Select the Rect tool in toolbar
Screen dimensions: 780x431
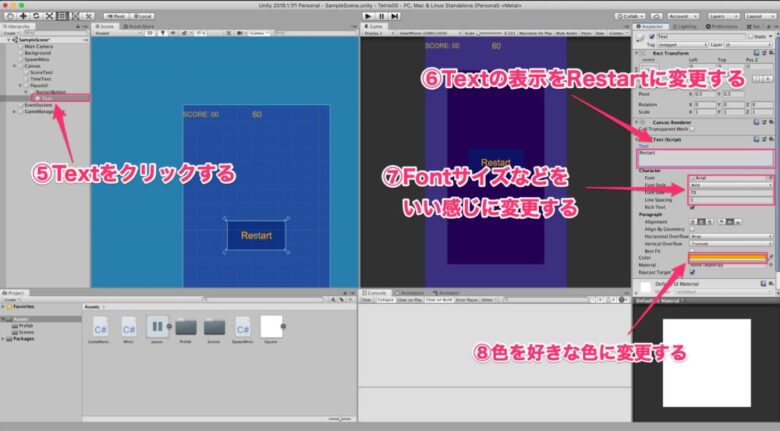(62, 16)
